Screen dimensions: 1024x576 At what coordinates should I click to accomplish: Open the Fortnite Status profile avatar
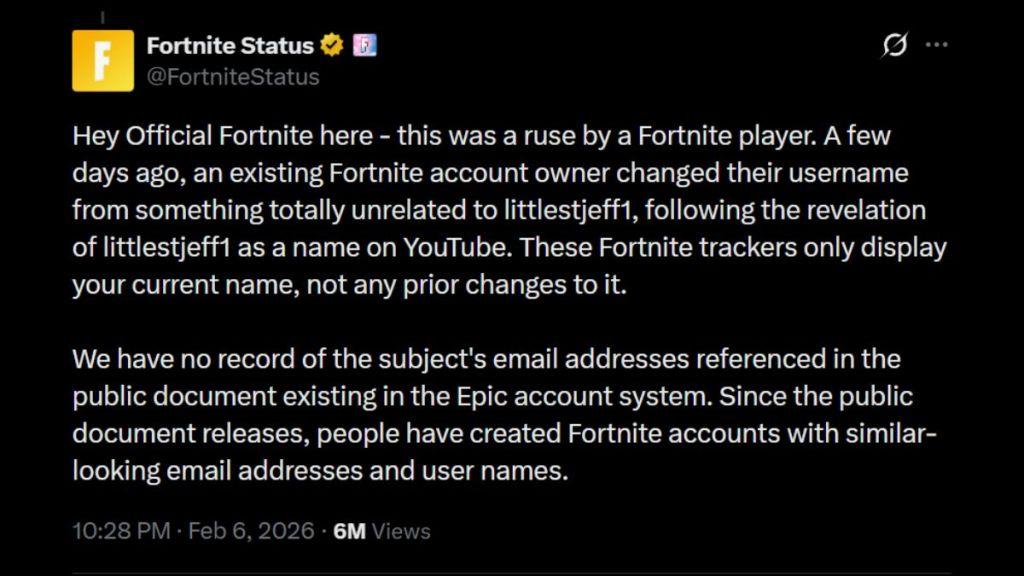click(103, 61)
